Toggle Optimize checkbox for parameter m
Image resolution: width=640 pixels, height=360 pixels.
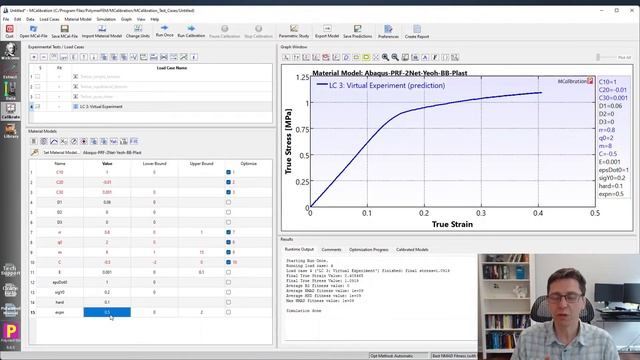pos(229,252)
